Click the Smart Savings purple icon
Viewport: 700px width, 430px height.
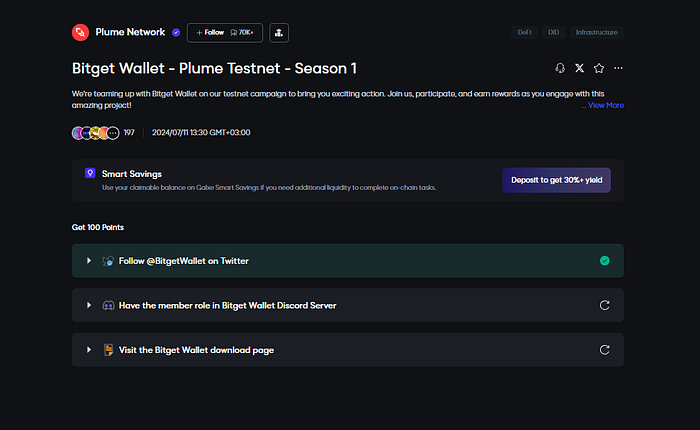(91, 173)
